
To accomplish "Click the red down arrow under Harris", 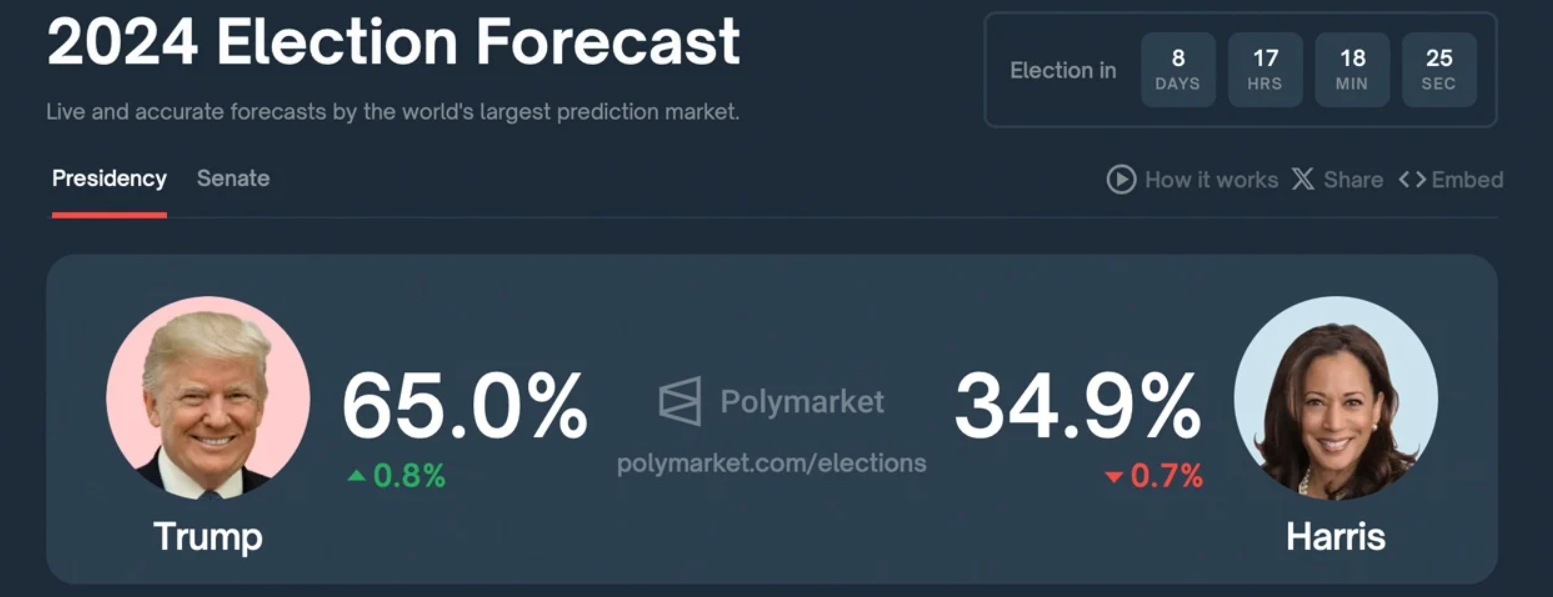I will pyautogui.click(x=1114, y=478).
